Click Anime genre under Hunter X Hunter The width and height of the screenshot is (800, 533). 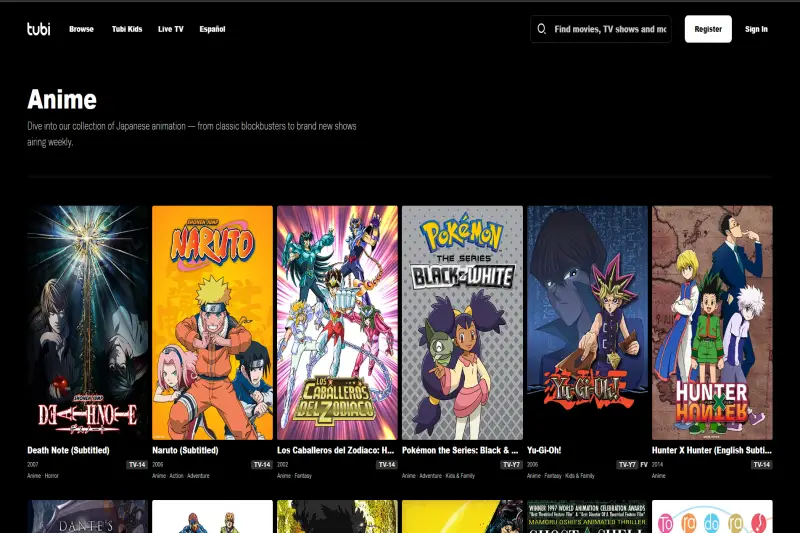point(659,476)
